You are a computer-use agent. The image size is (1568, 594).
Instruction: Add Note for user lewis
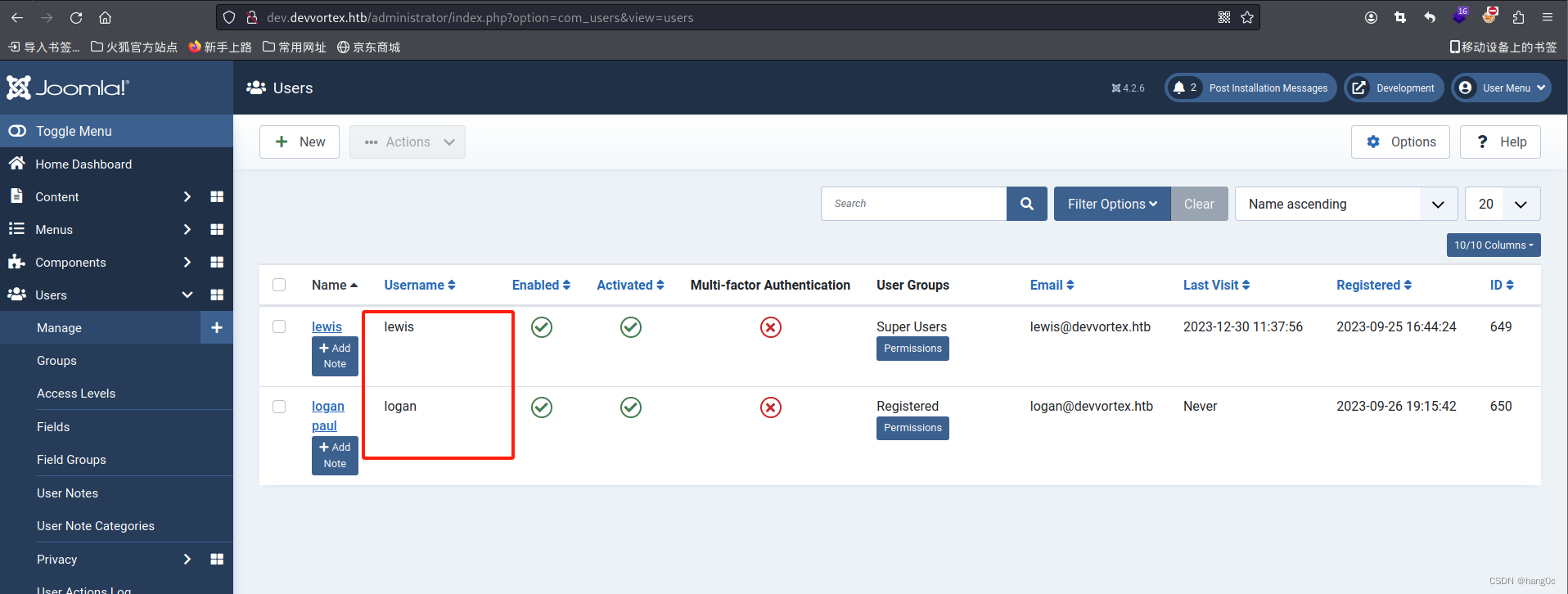tap(335, 356)
